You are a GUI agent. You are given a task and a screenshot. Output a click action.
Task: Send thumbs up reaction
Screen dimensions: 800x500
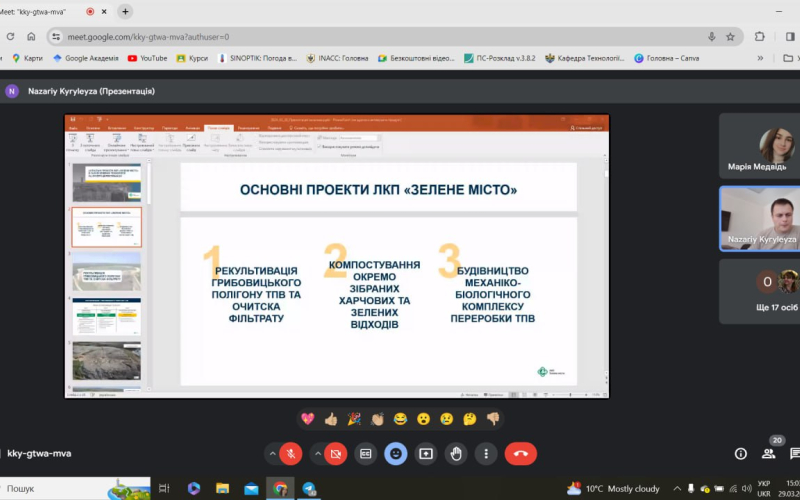[x=331, y=419]
